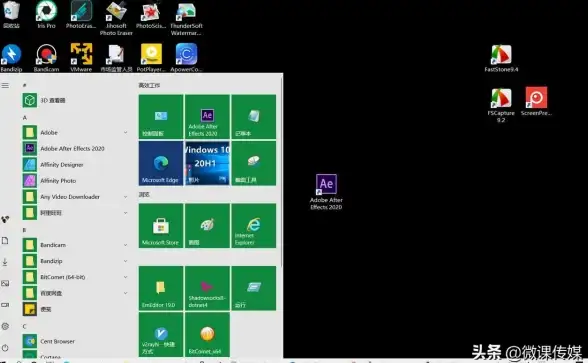Jump to letter C section header
Image resolution: width=588 pixels, height=363 pixels.
pyautogui.click(x=24, y=326)
